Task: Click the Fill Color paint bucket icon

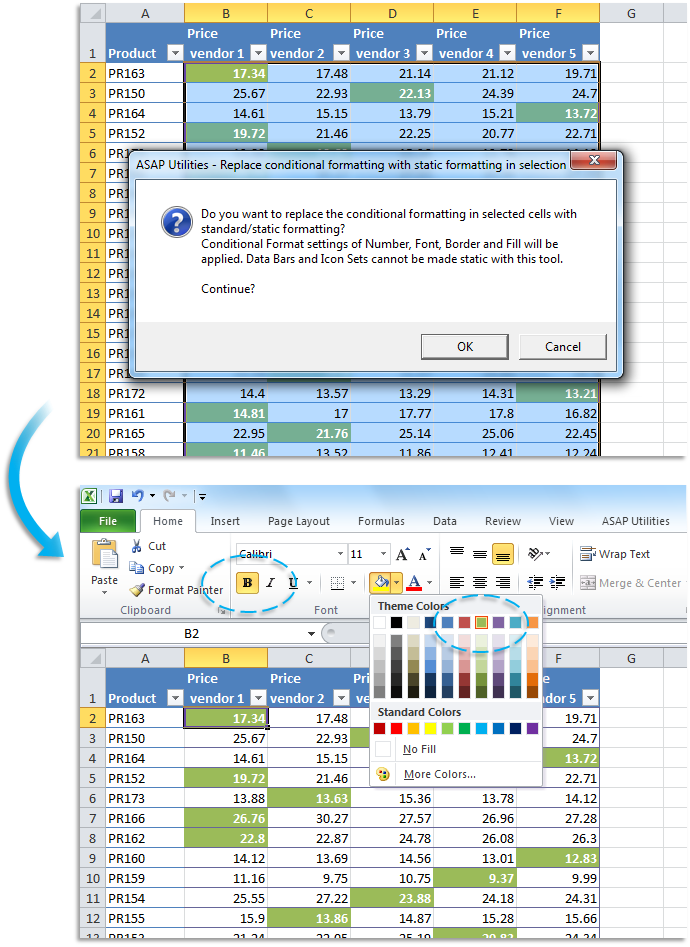Action: click(381, 583)
